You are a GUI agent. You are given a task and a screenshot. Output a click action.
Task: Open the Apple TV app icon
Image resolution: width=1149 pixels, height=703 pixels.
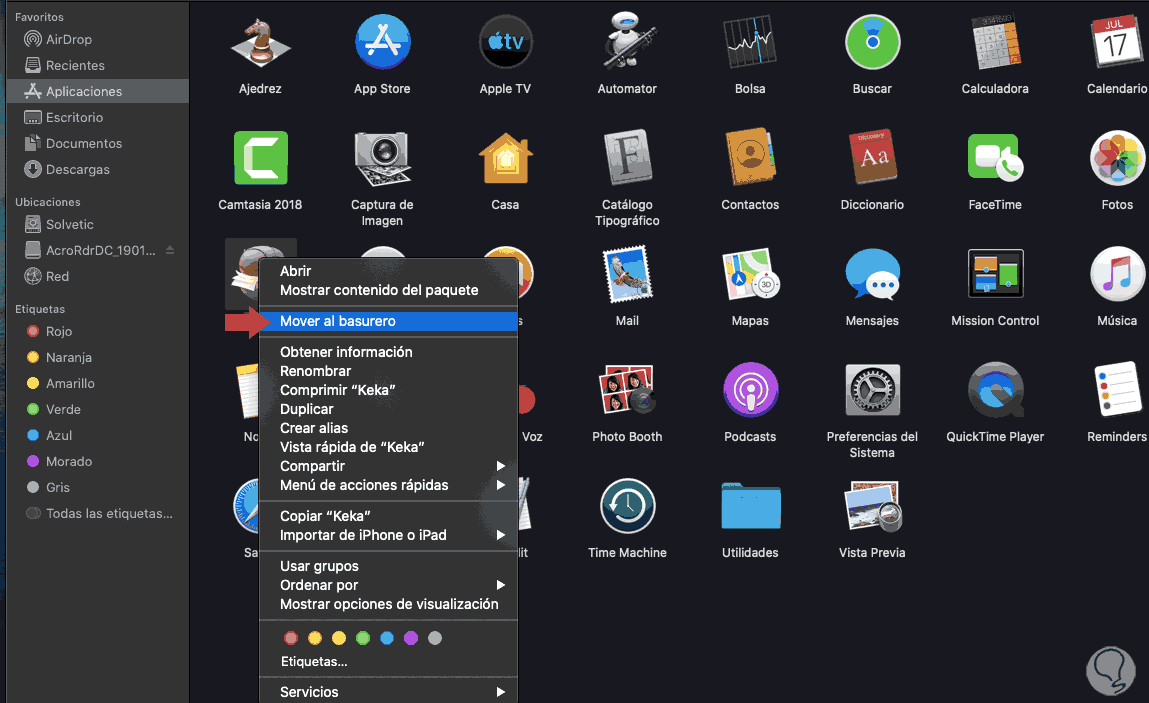point(505,42)
